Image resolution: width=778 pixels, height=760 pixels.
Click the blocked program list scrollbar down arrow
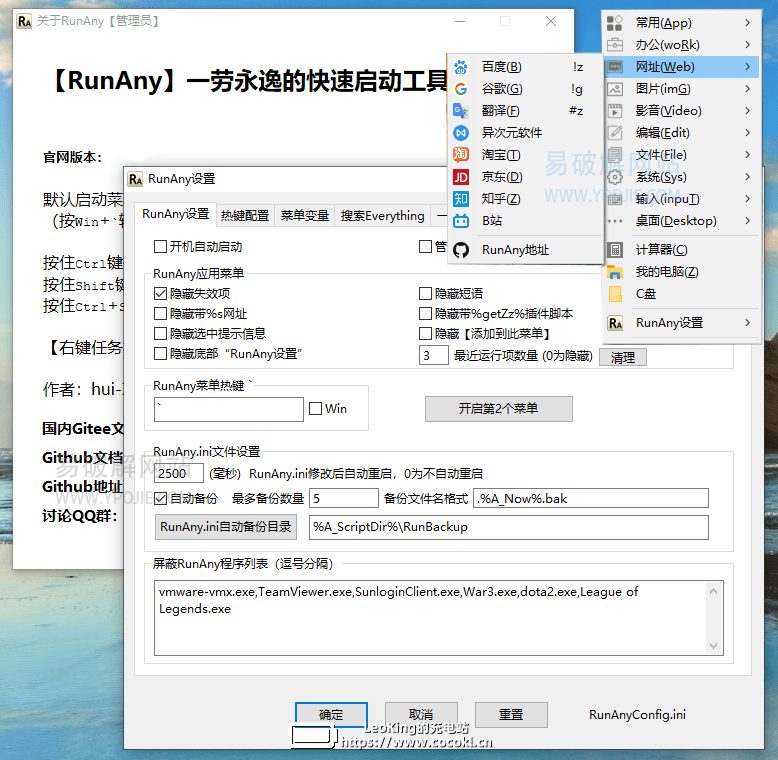(713, 646)
